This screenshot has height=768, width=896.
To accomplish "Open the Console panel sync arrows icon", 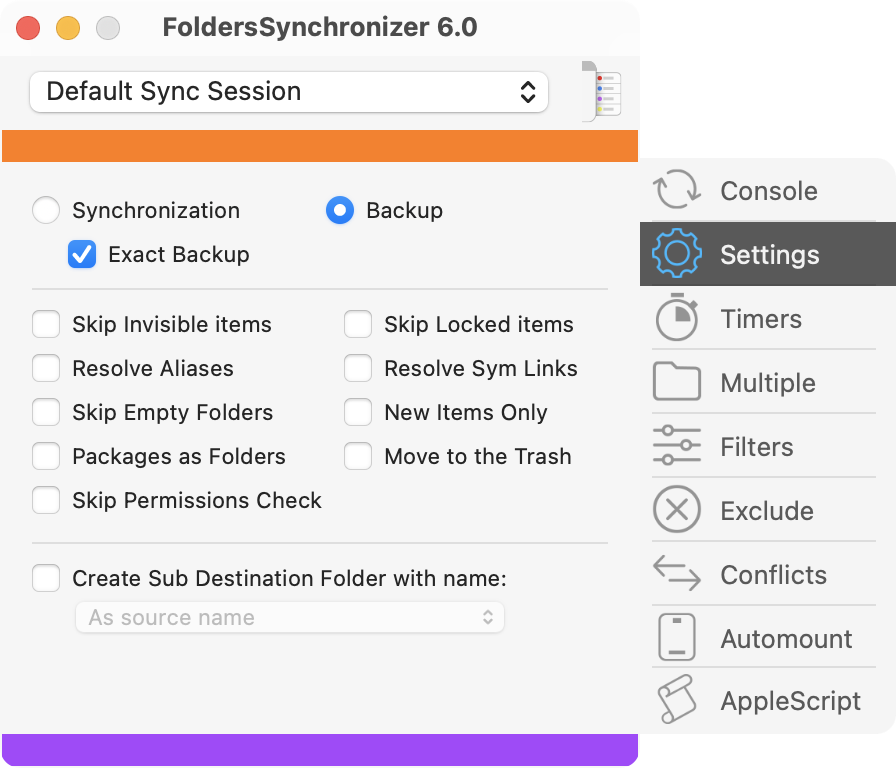I will pos(677,190).
